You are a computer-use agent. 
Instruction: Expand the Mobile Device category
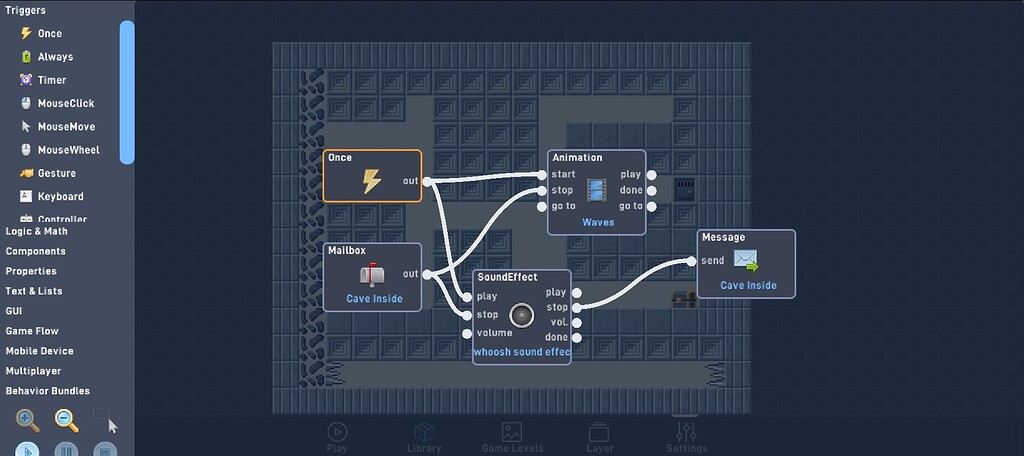pyautogui.click(x=39, y=351)
